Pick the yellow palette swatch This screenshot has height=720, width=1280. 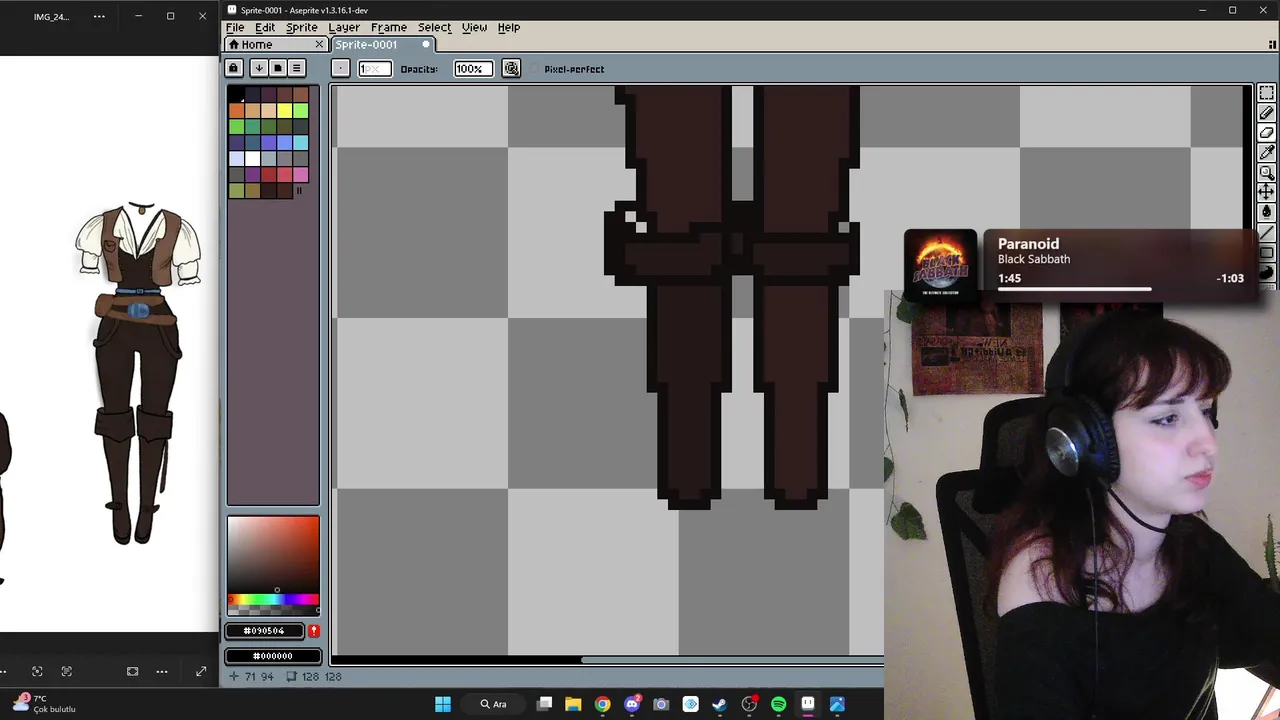pos(285,110)
